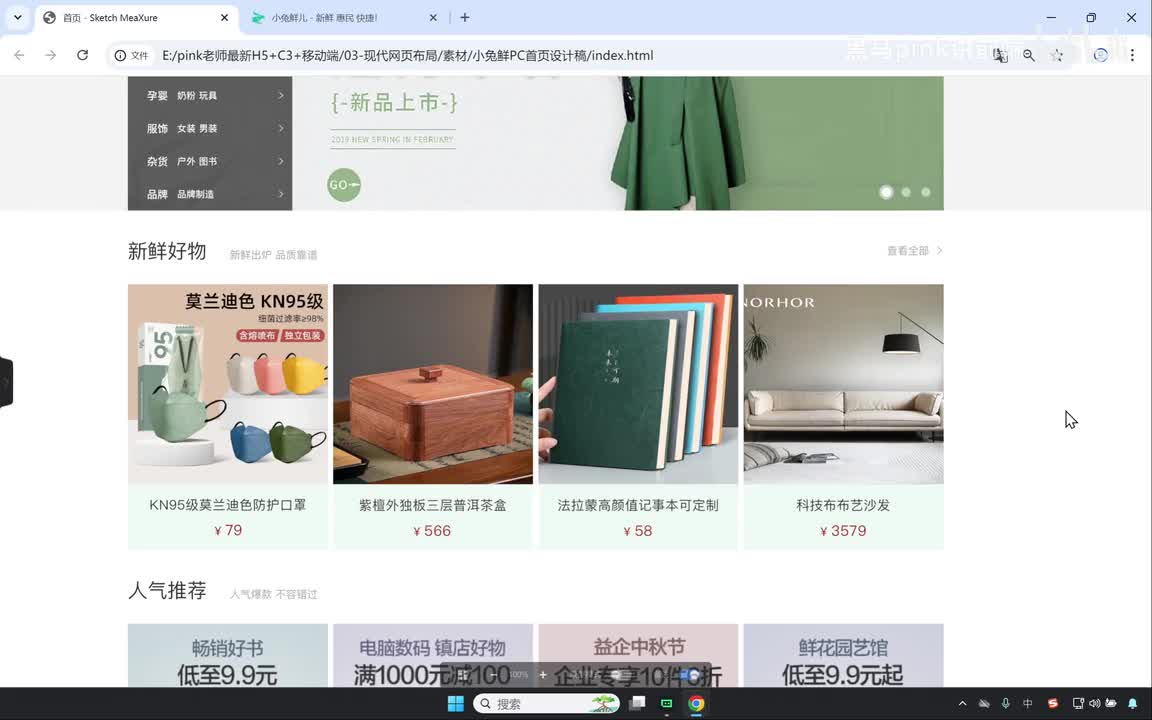Open the 益企中秋节 promo card
The height and width of the screenshot is (720, 1152).
(638, 655)
